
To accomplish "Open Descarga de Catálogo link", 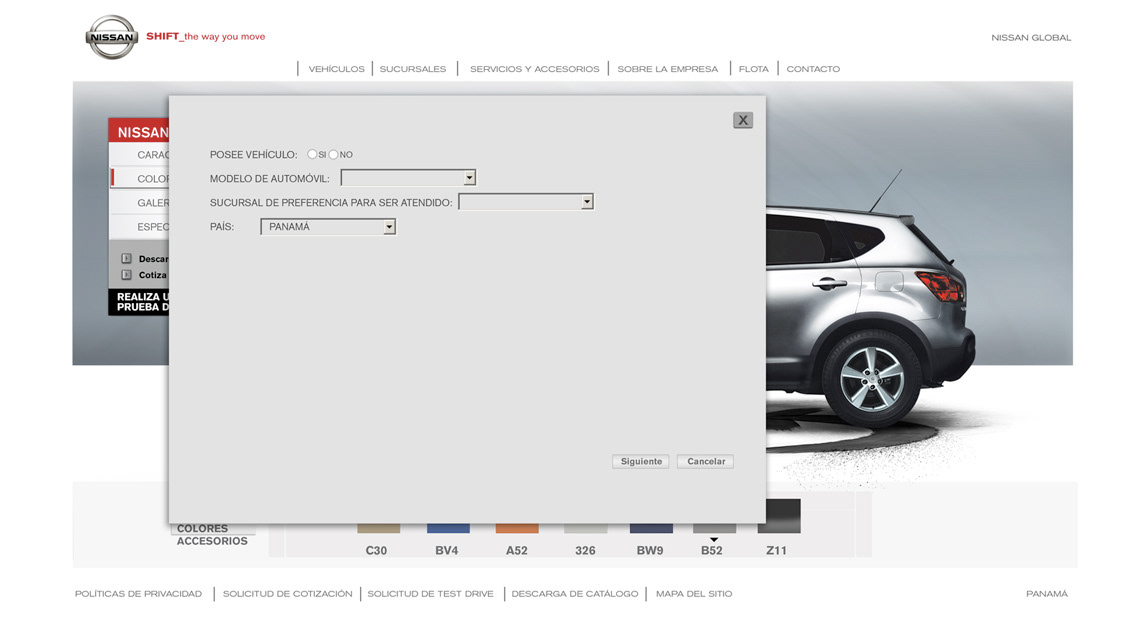I will point(575,594).
